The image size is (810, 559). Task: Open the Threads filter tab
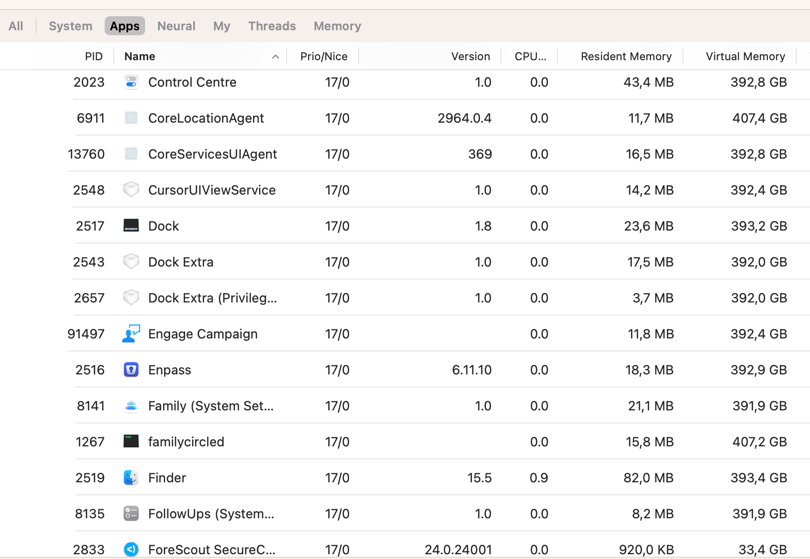point(272,26)
